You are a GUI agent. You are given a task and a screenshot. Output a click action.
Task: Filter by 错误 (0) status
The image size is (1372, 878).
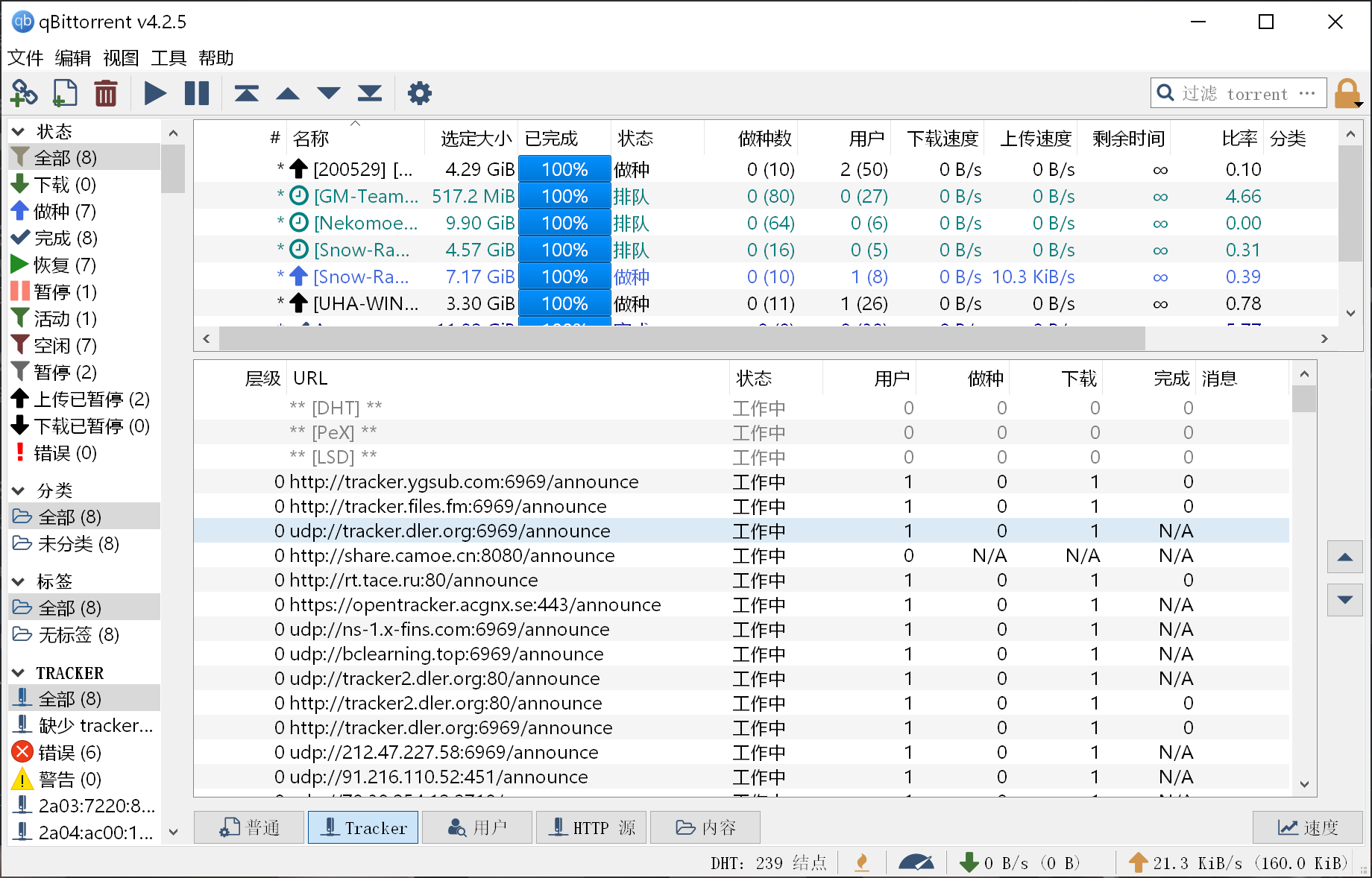tap(84, 453)
